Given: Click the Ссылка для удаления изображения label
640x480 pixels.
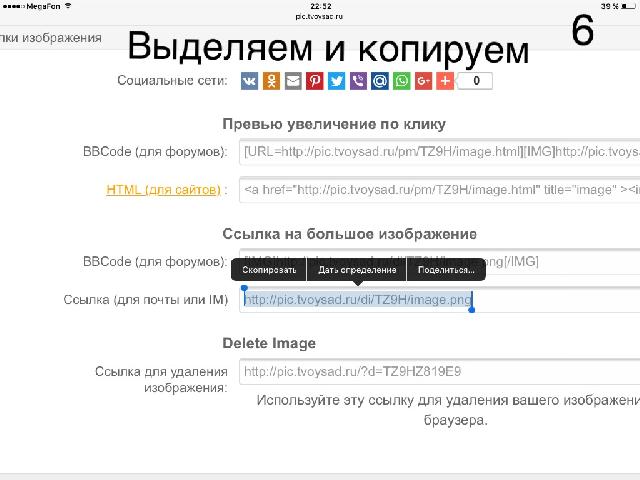Looking at the screenshot, I should [161, 379].
